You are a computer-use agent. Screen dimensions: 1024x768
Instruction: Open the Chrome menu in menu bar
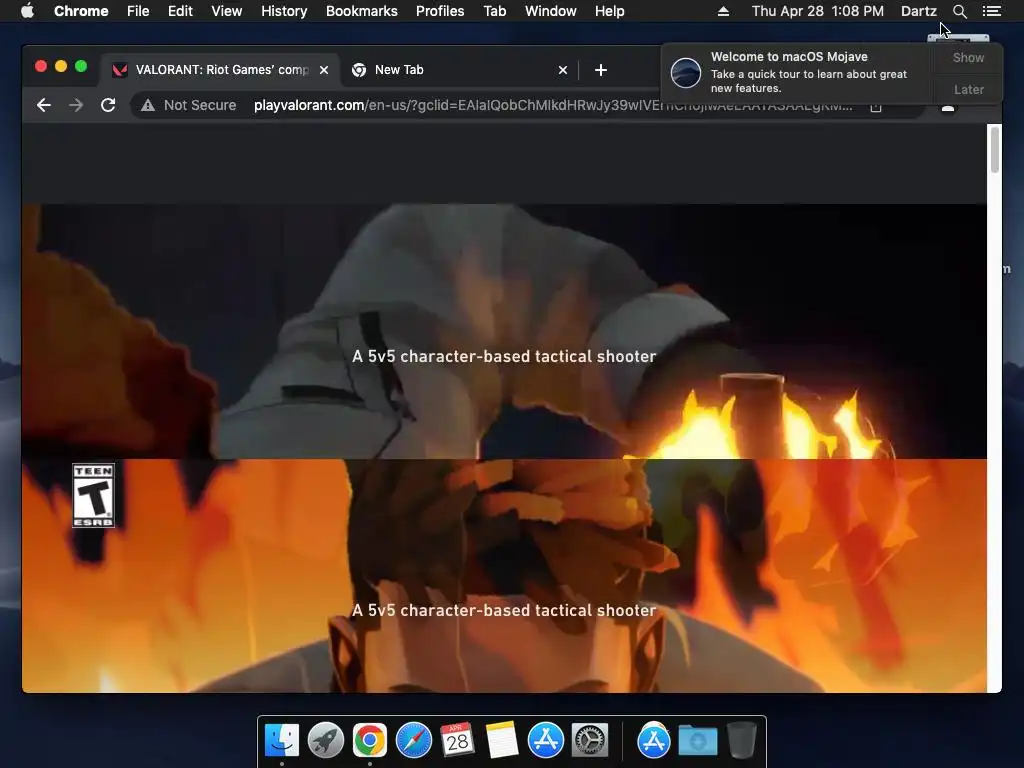click(x=81, y=11)
